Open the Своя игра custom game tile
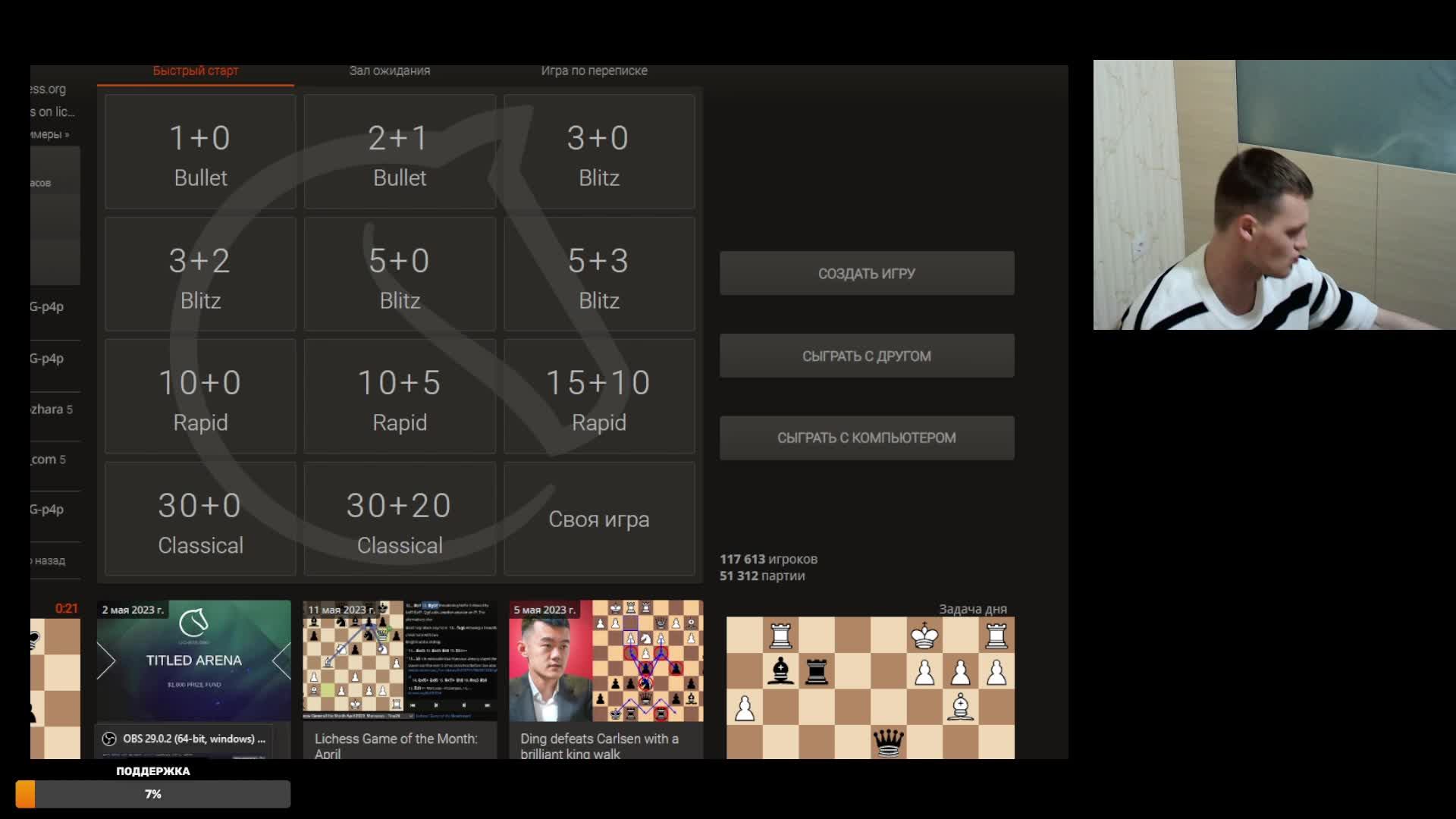 (x=599, y=520)
